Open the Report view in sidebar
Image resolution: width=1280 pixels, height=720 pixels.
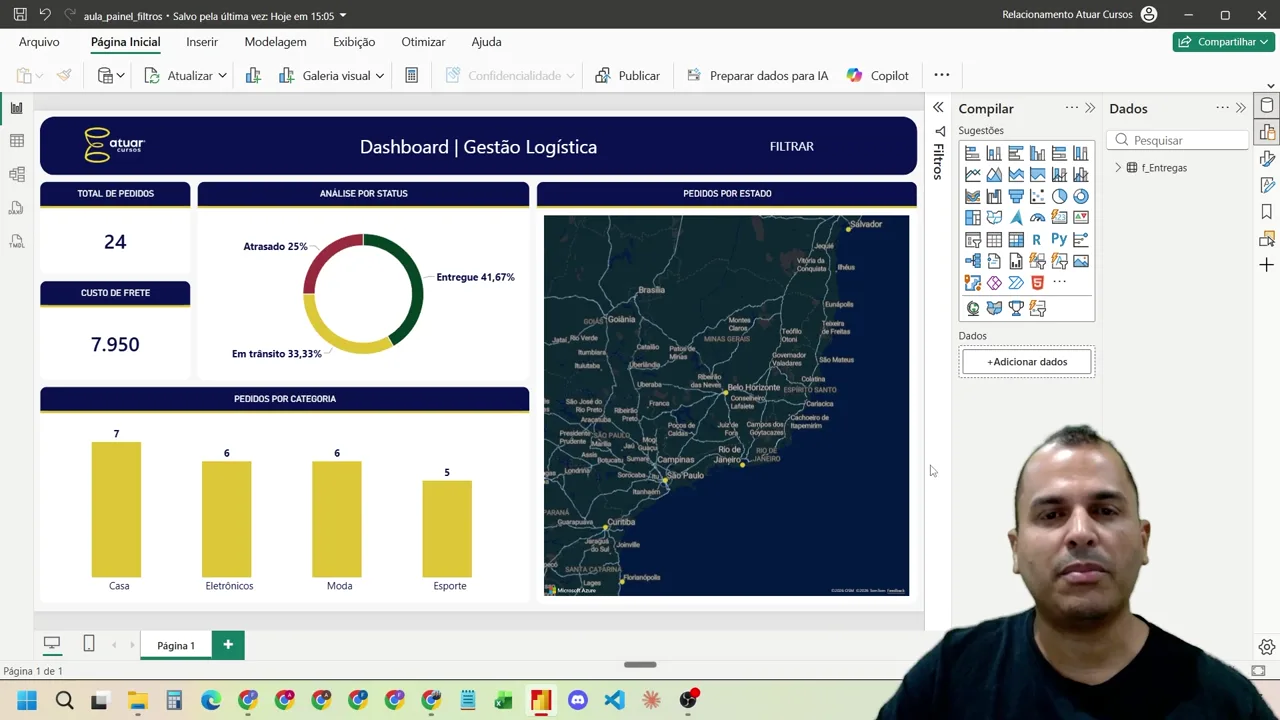[x=16, y=108]
